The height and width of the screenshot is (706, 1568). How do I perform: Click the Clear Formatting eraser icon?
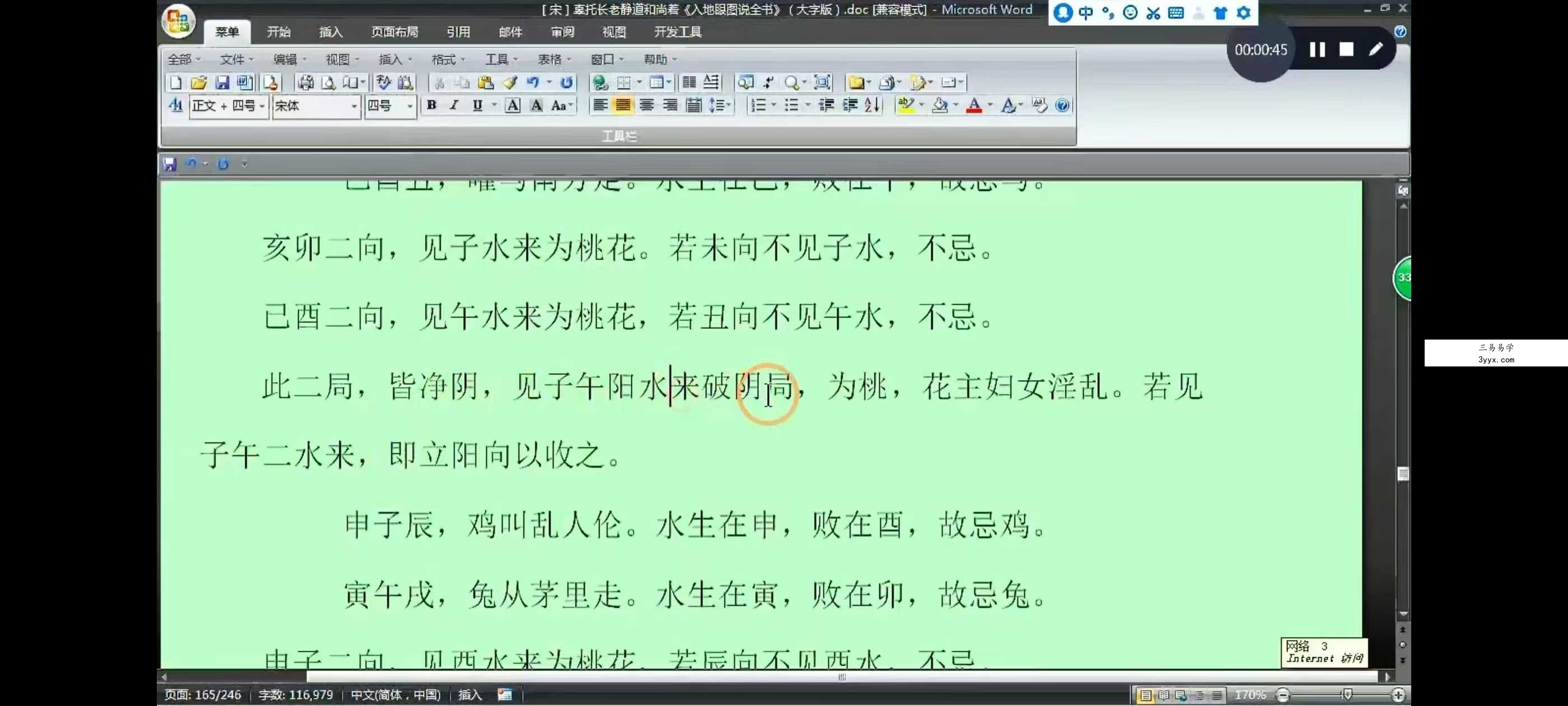pos(1040,105)
